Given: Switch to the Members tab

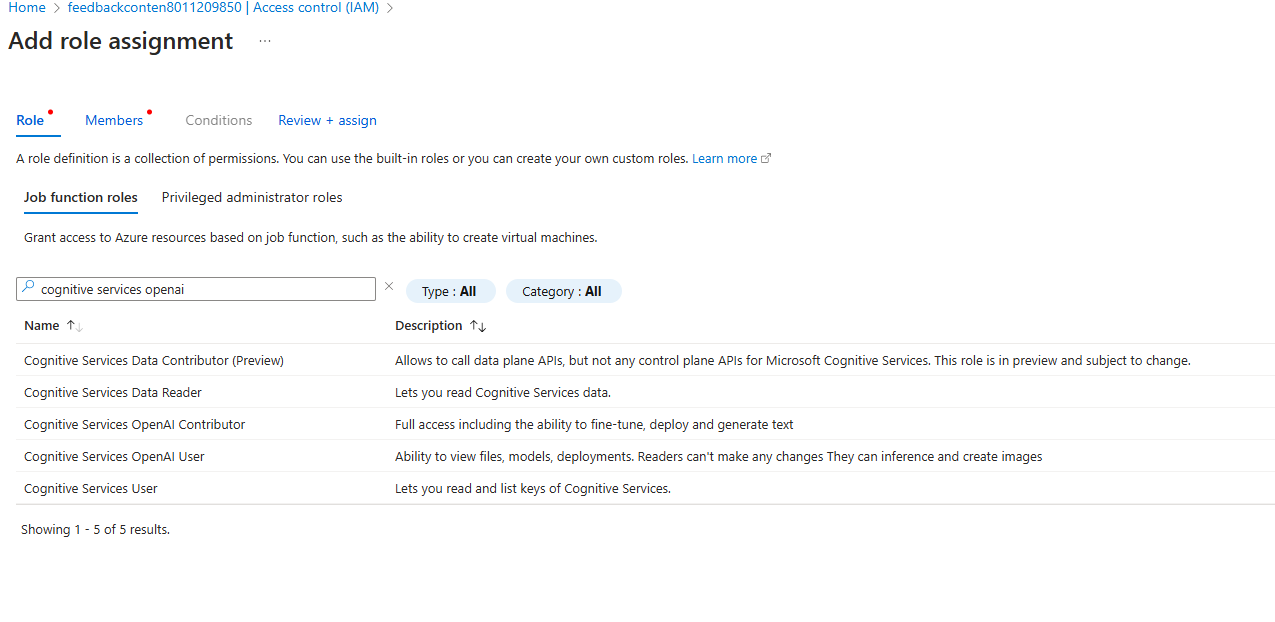Looking at the screenshot, I should [114, 120].
